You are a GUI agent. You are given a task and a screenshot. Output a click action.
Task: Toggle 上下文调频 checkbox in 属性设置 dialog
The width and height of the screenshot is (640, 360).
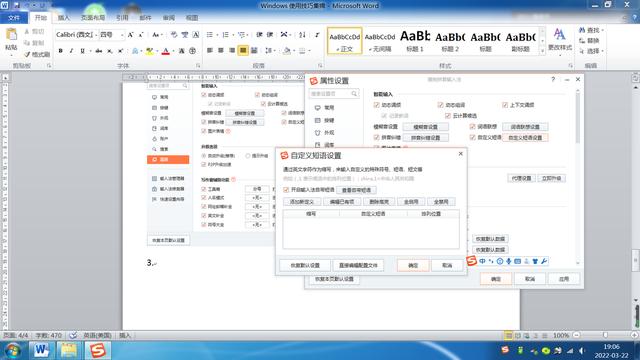pos(504,105)
